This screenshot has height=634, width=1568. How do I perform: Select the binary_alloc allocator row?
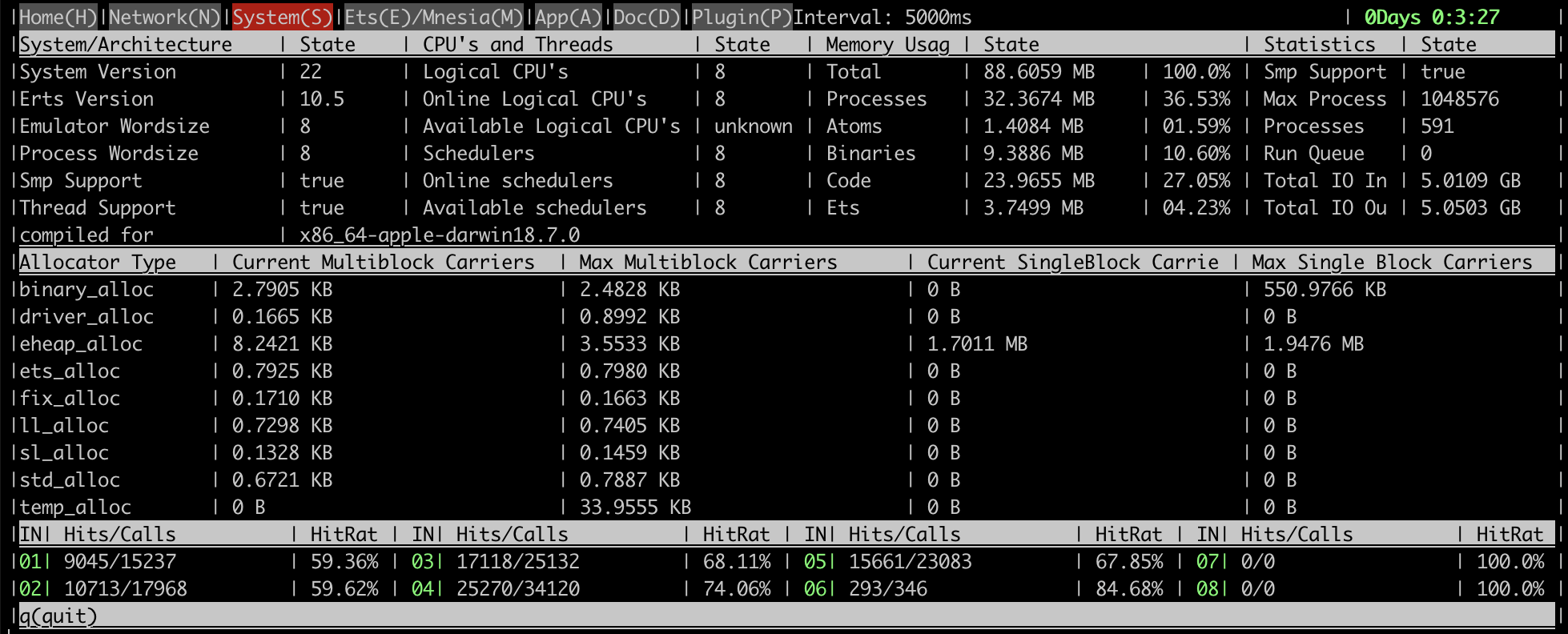(x=86, y=289)
